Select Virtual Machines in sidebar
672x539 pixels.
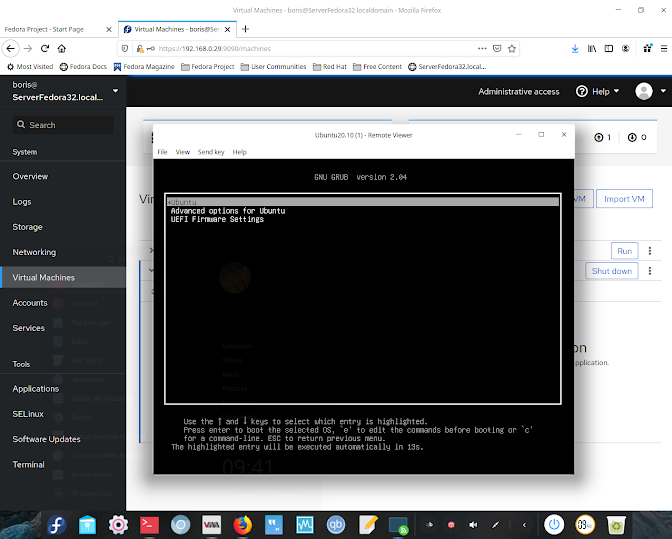(63, 278)
